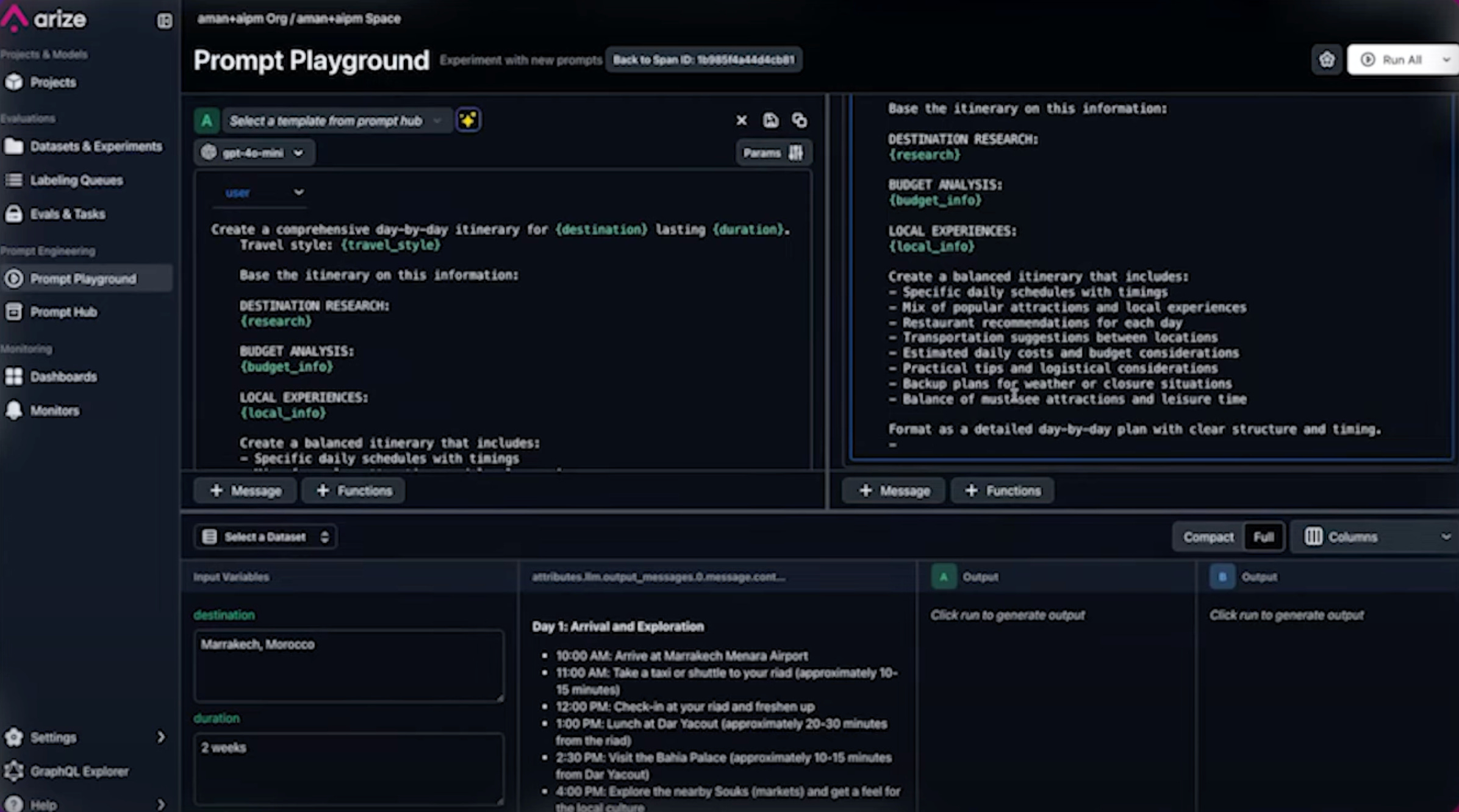This screenshot has height=812, width=1459.
Task: Switch to Compact view
Action: point(1208,536)
